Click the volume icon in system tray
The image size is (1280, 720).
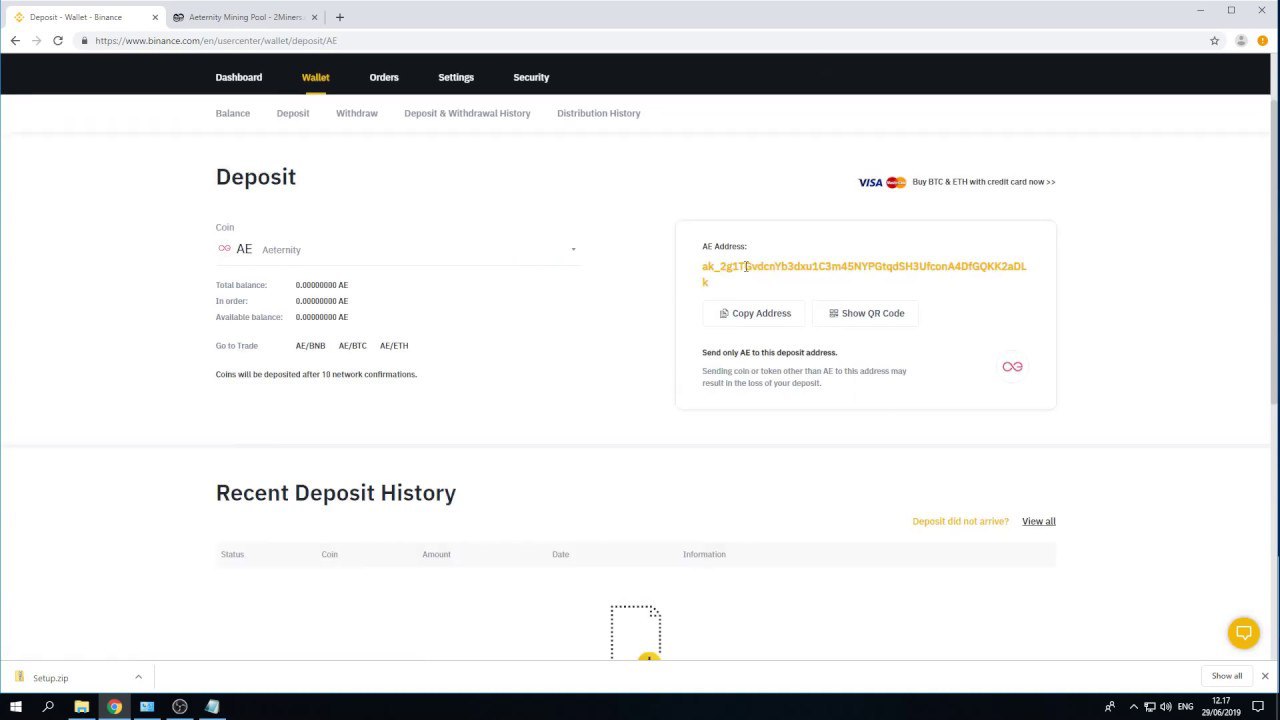[1166, 707]
